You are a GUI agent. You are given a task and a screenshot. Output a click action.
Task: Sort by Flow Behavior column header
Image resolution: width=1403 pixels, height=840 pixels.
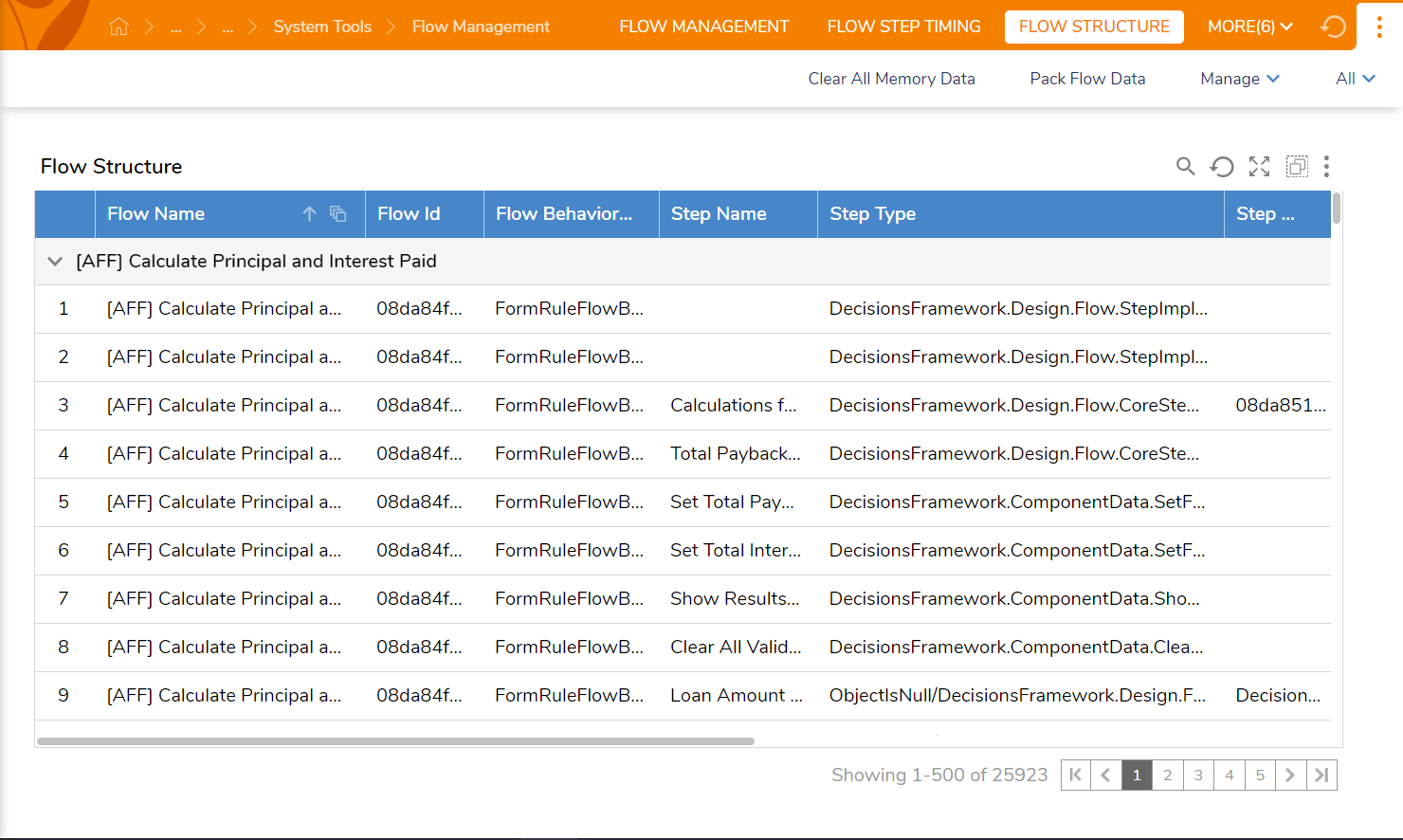(571, 214)
